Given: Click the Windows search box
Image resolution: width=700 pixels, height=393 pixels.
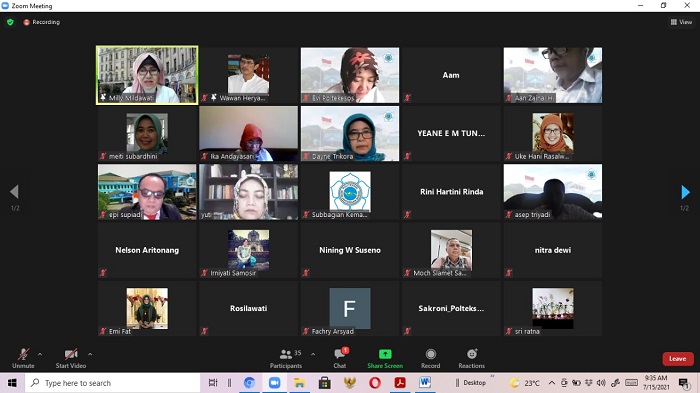Looking at the screenshot, I should click(112, 383).
